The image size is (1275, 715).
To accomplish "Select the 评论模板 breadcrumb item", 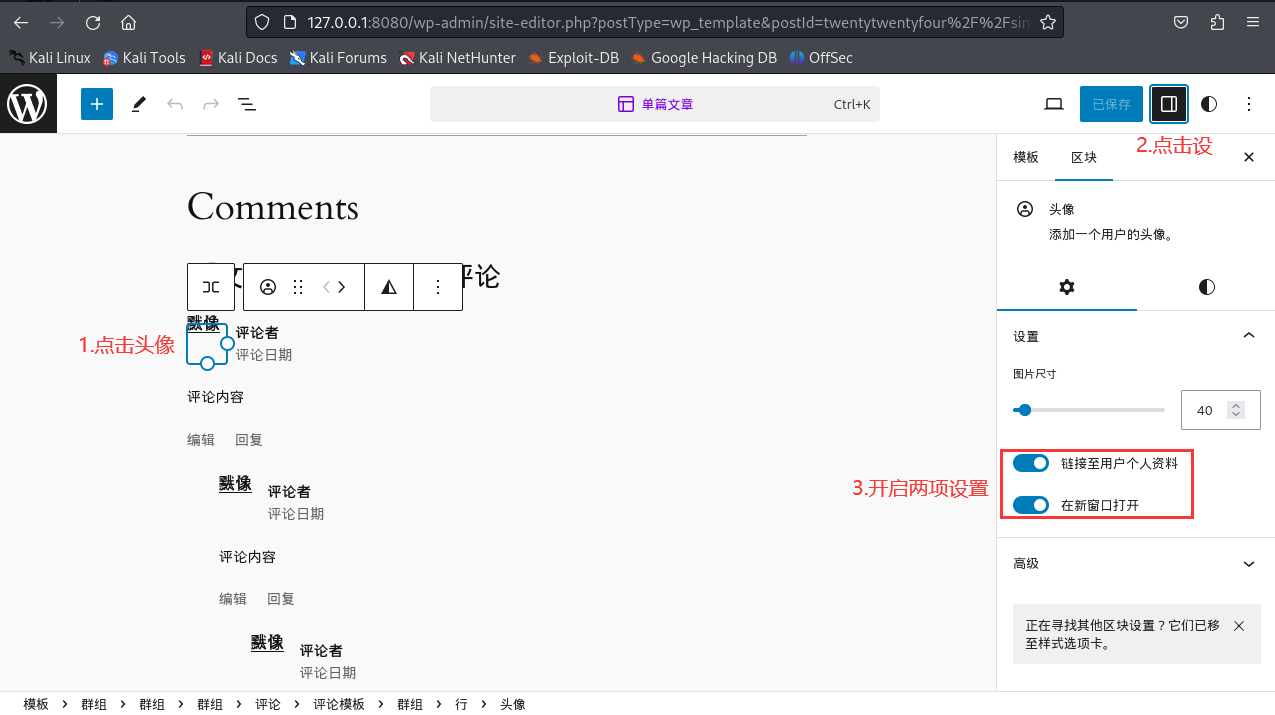I will 339,704.
